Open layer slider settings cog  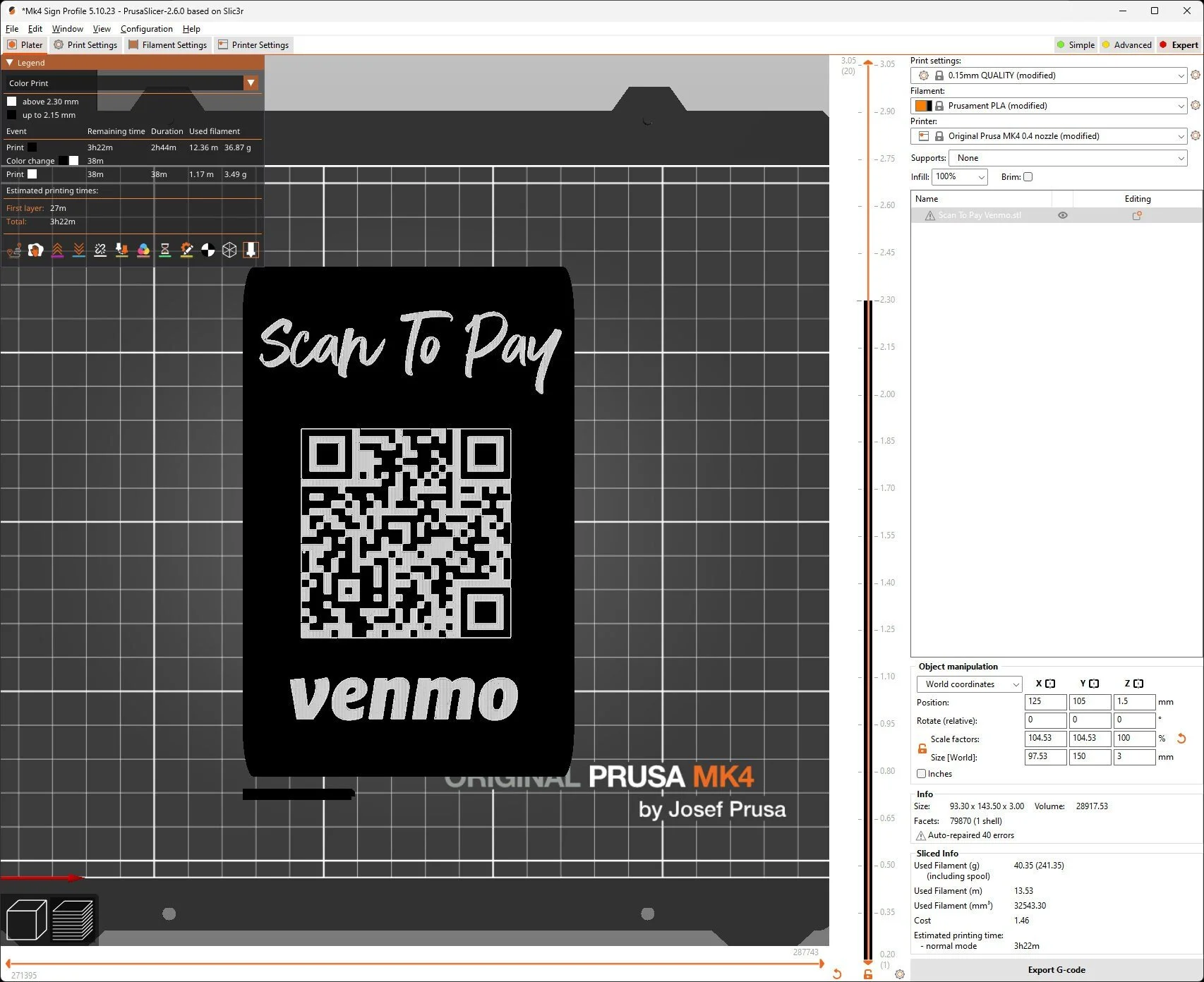coord(900,974)
